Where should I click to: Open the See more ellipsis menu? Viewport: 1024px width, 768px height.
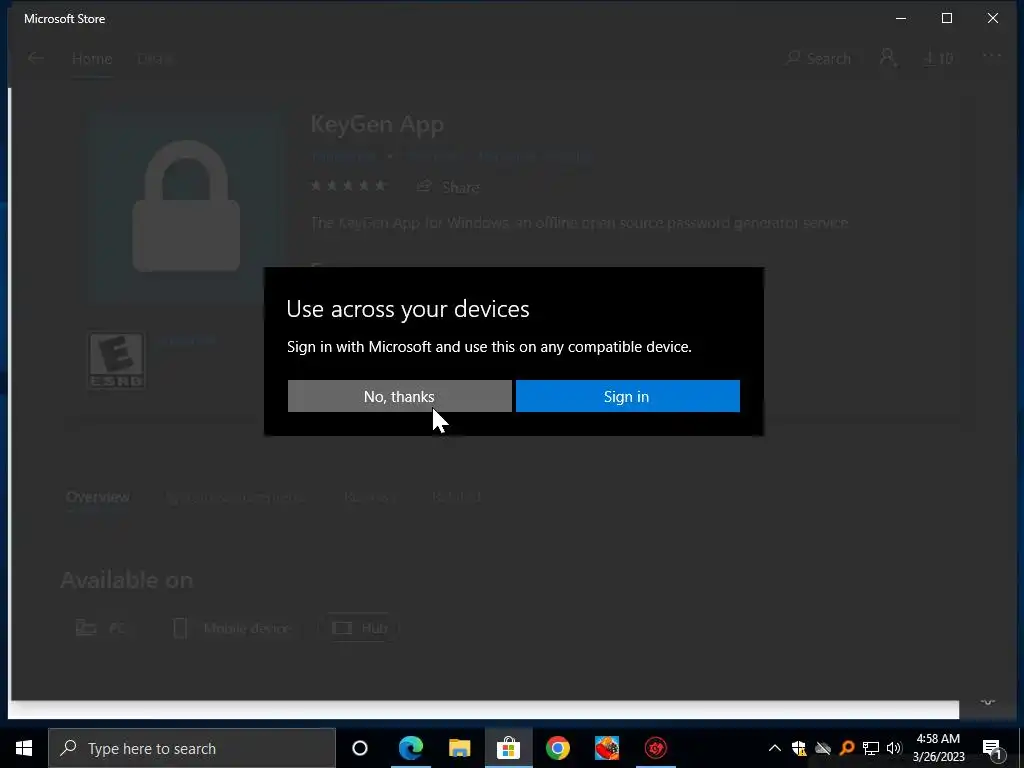(x=991, y=56)
